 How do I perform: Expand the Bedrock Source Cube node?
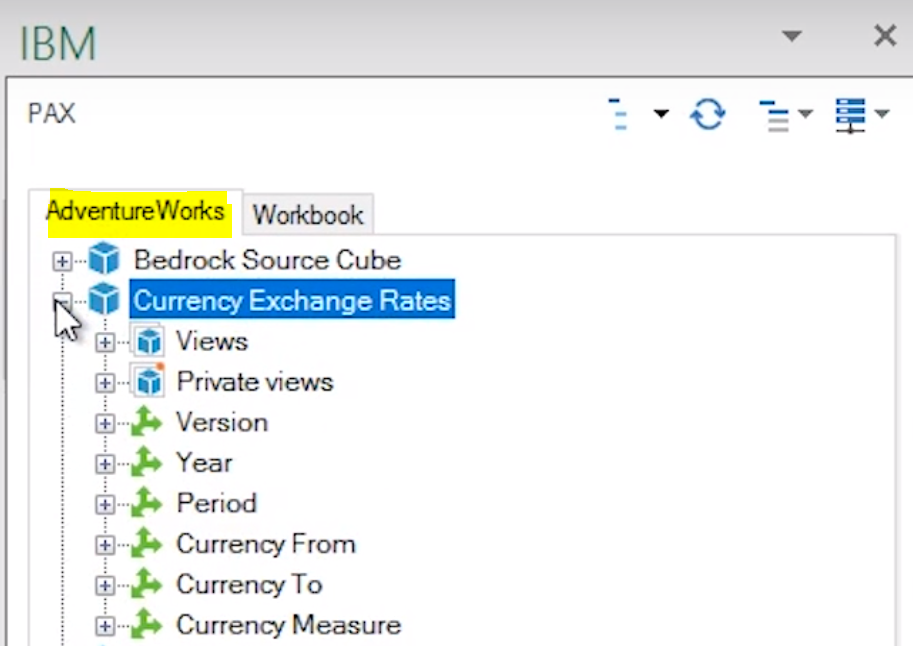pyautogui.click(x=62, y=261)
